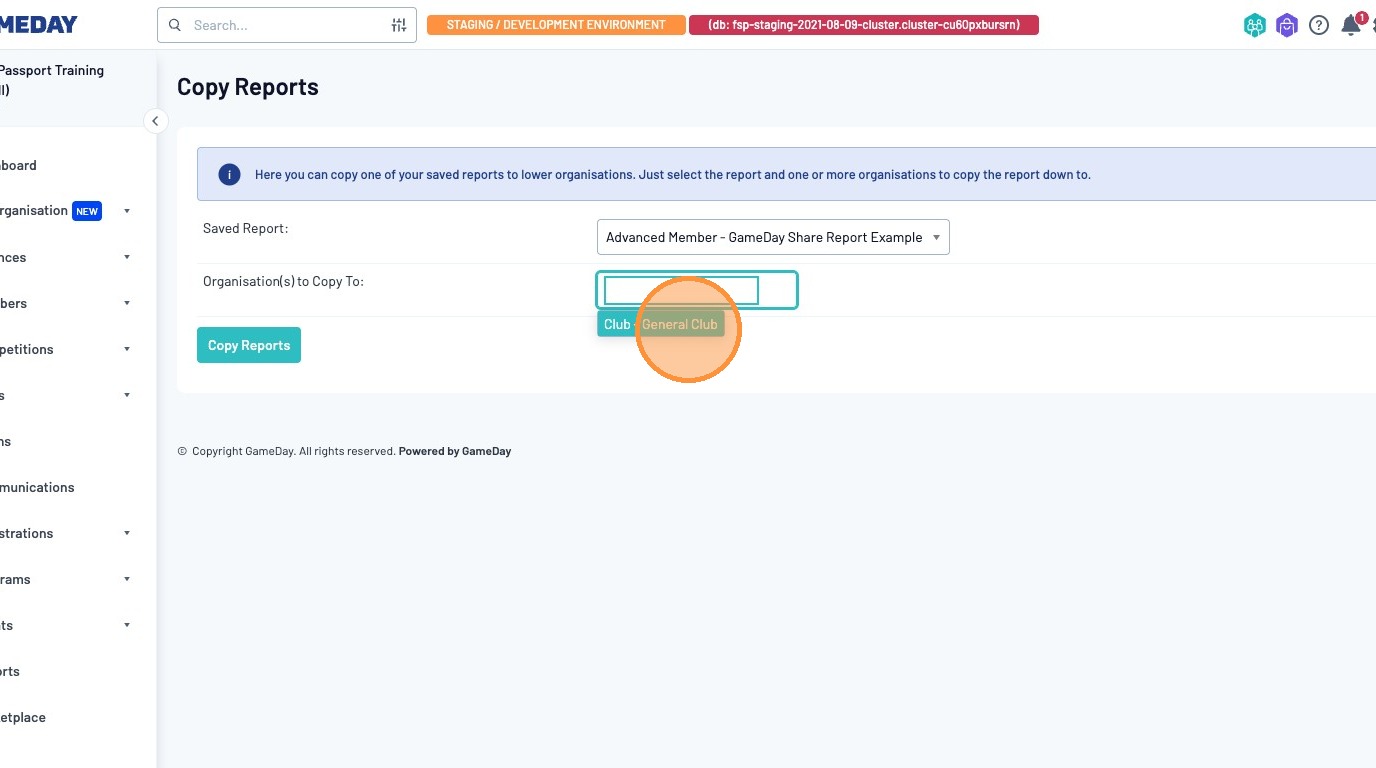Collapse the sidebar with the chevron button
This screenshot has width=1376, height=768.
coord(155,121)
